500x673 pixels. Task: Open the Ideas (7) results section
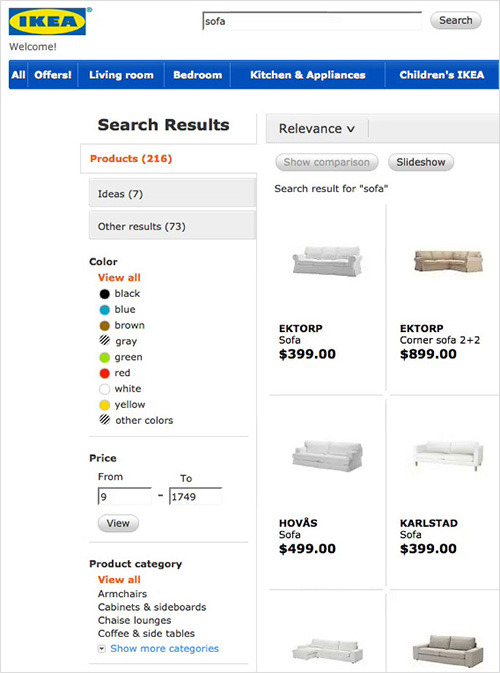coord(173,194)
